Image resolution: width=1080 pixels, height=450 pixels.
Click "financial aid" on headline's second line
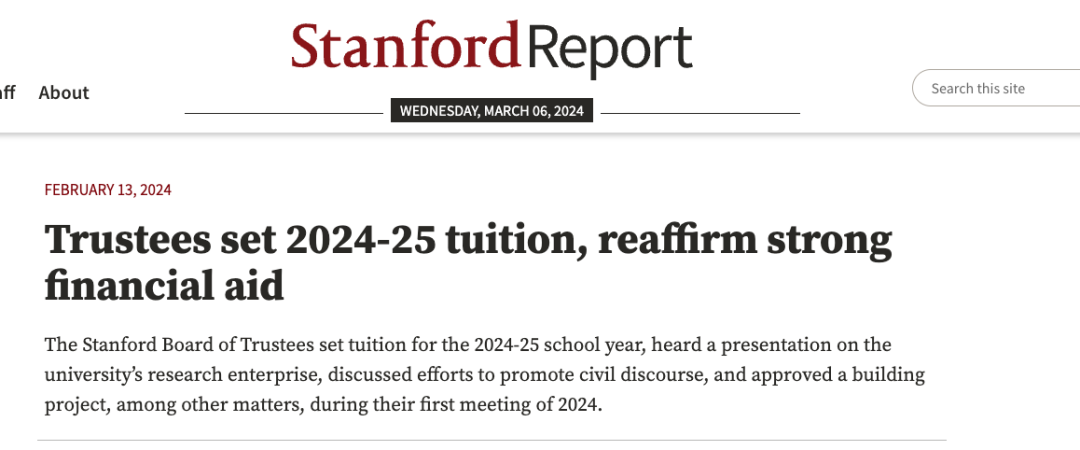tap(165, 285)
